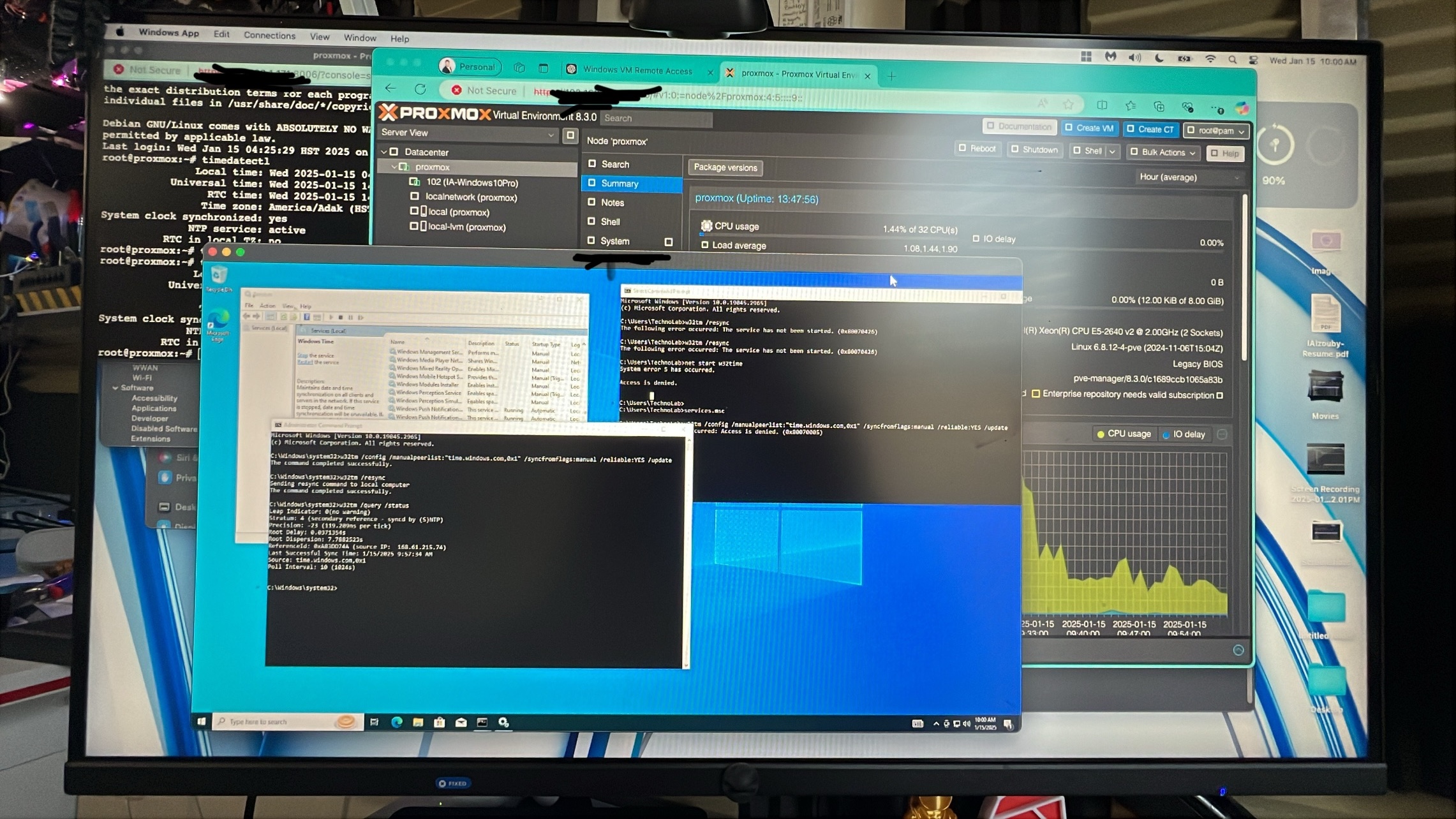Viewport: 1456px width, 819px height.
Task: Click the browser refresh icon
Action: (x=420, y=89)
